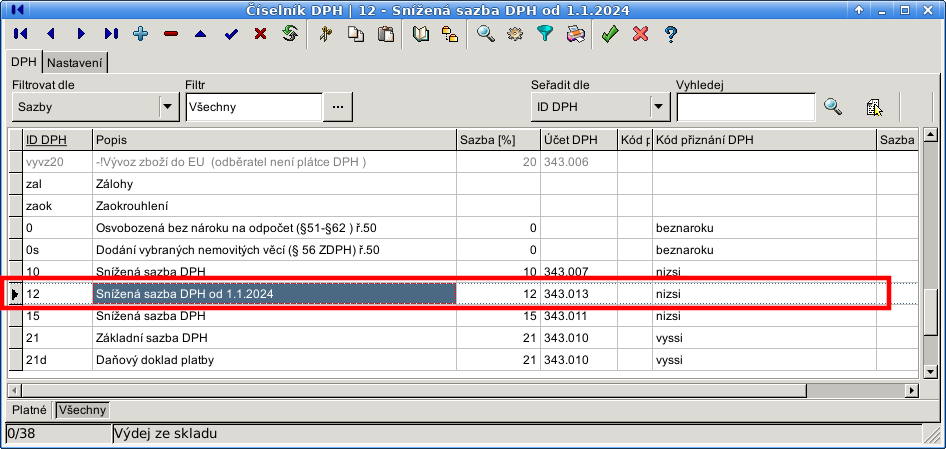The width and height of the screenshot is (946, 449).
Task: Open the print icon in toolbar
Action: click(x=575, y=34)
